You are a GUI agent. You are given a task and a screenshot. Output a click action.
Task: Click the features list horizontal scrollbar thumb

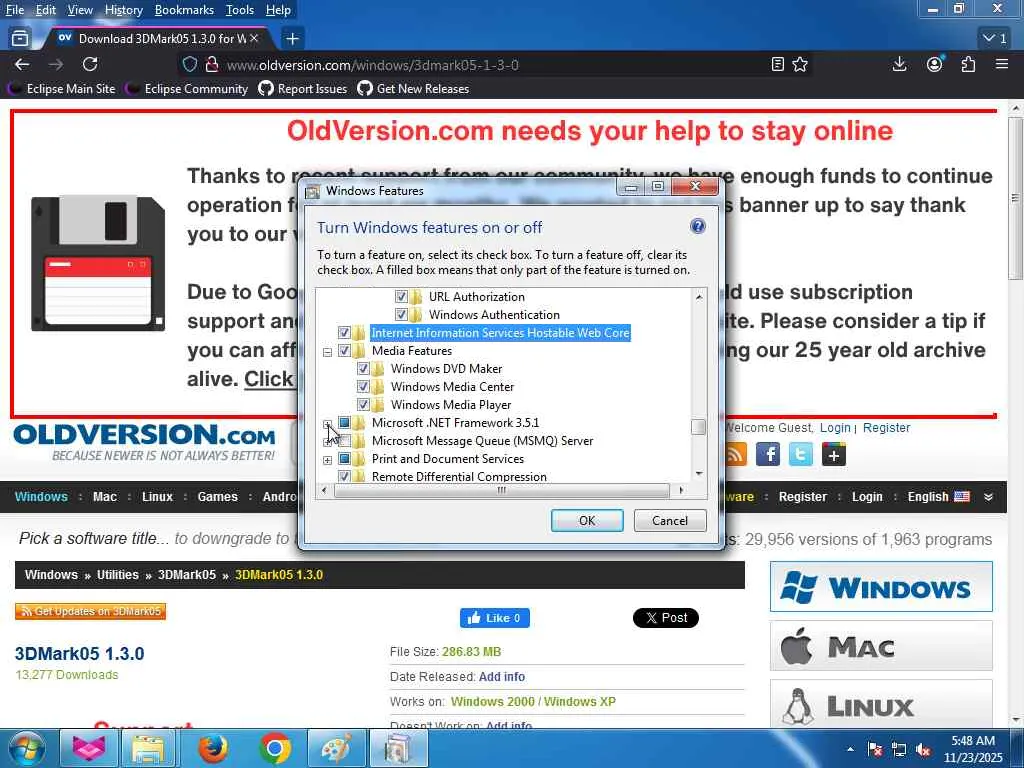pyautogui.click(x=502, y=490)
